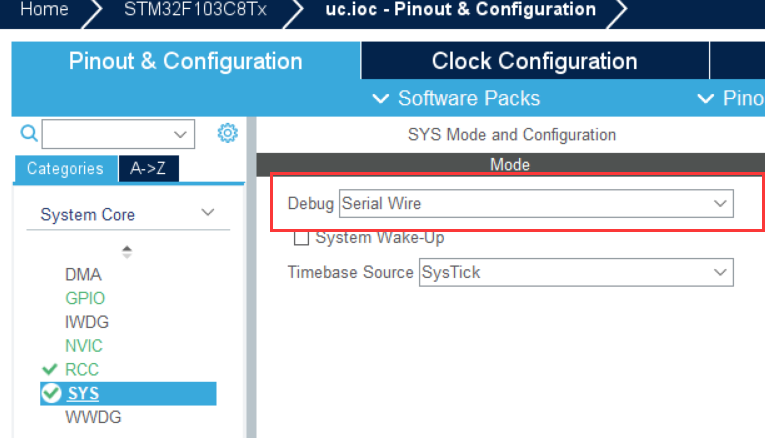Select DMA in the System Core list
The height and width of the screenshot is (438, 765).
point(83,275)
